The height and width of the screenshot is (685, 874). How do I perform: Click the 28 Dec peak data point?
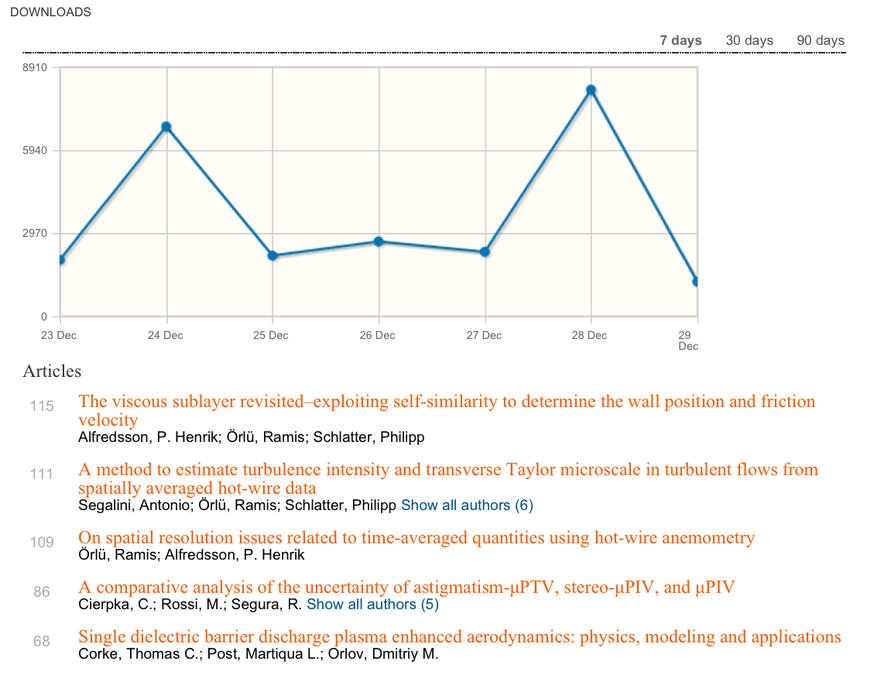(x=591, y=90)
